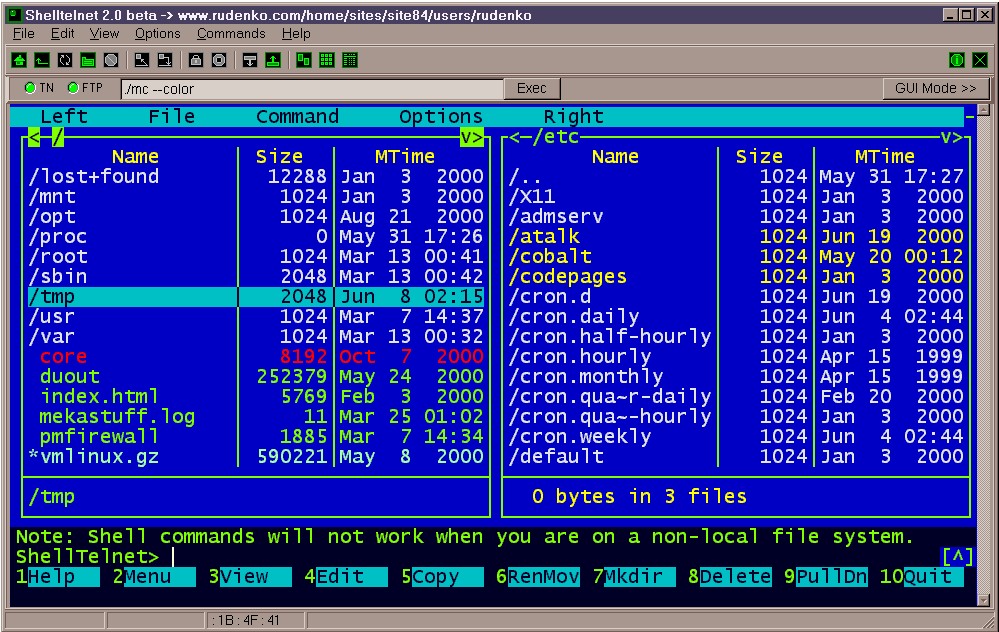Open the Options menu in the menu bar

[157, 34]
